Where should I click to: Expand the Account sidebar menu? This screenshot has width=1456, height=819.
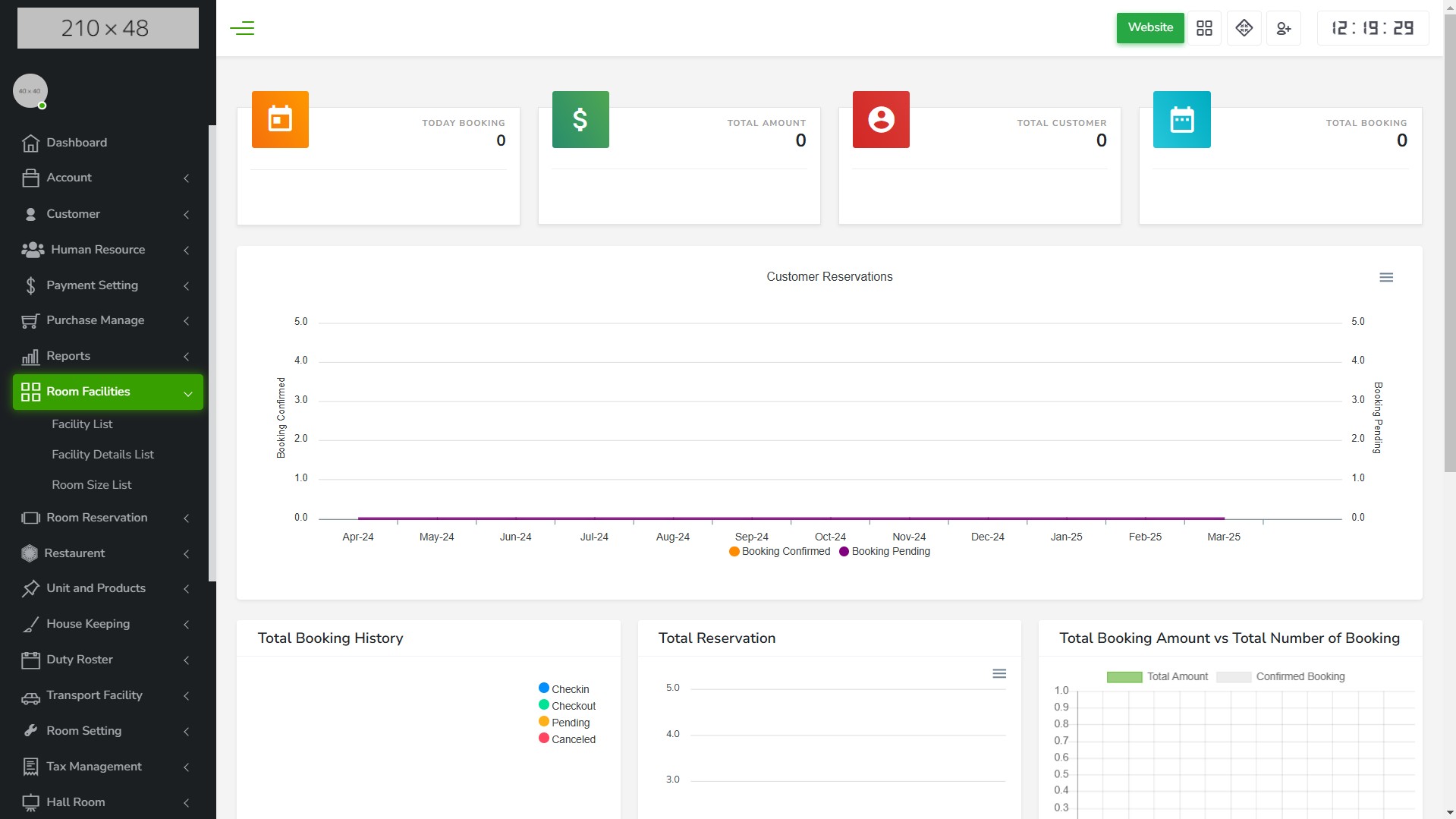click(106, 178)
